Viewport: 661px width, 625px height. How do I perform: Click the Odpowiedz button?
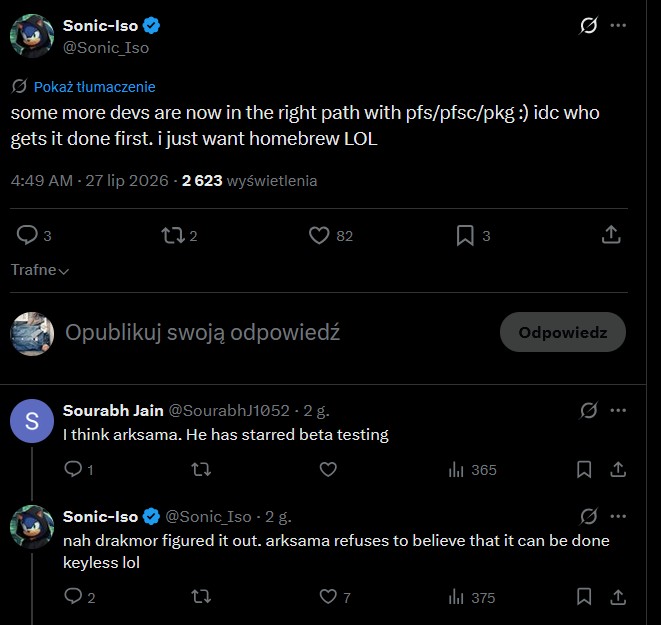(563, 332)
